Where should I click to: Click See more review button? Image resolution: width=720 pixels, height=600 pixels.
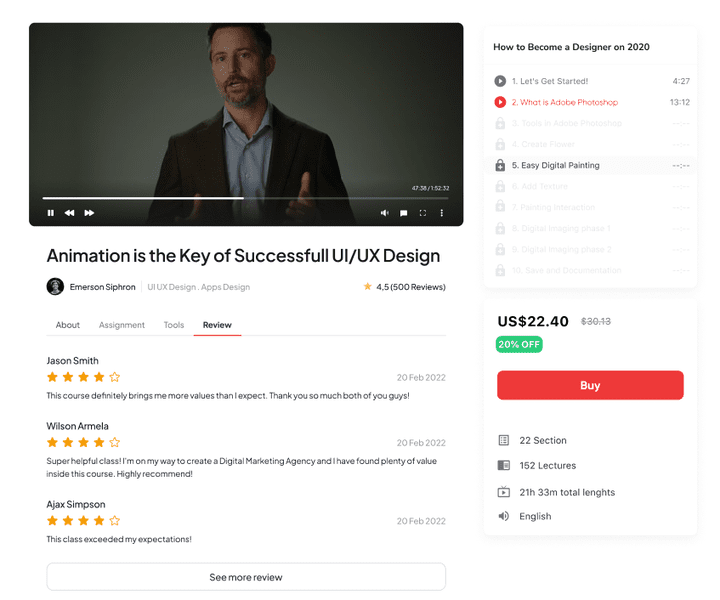(246, 577)
